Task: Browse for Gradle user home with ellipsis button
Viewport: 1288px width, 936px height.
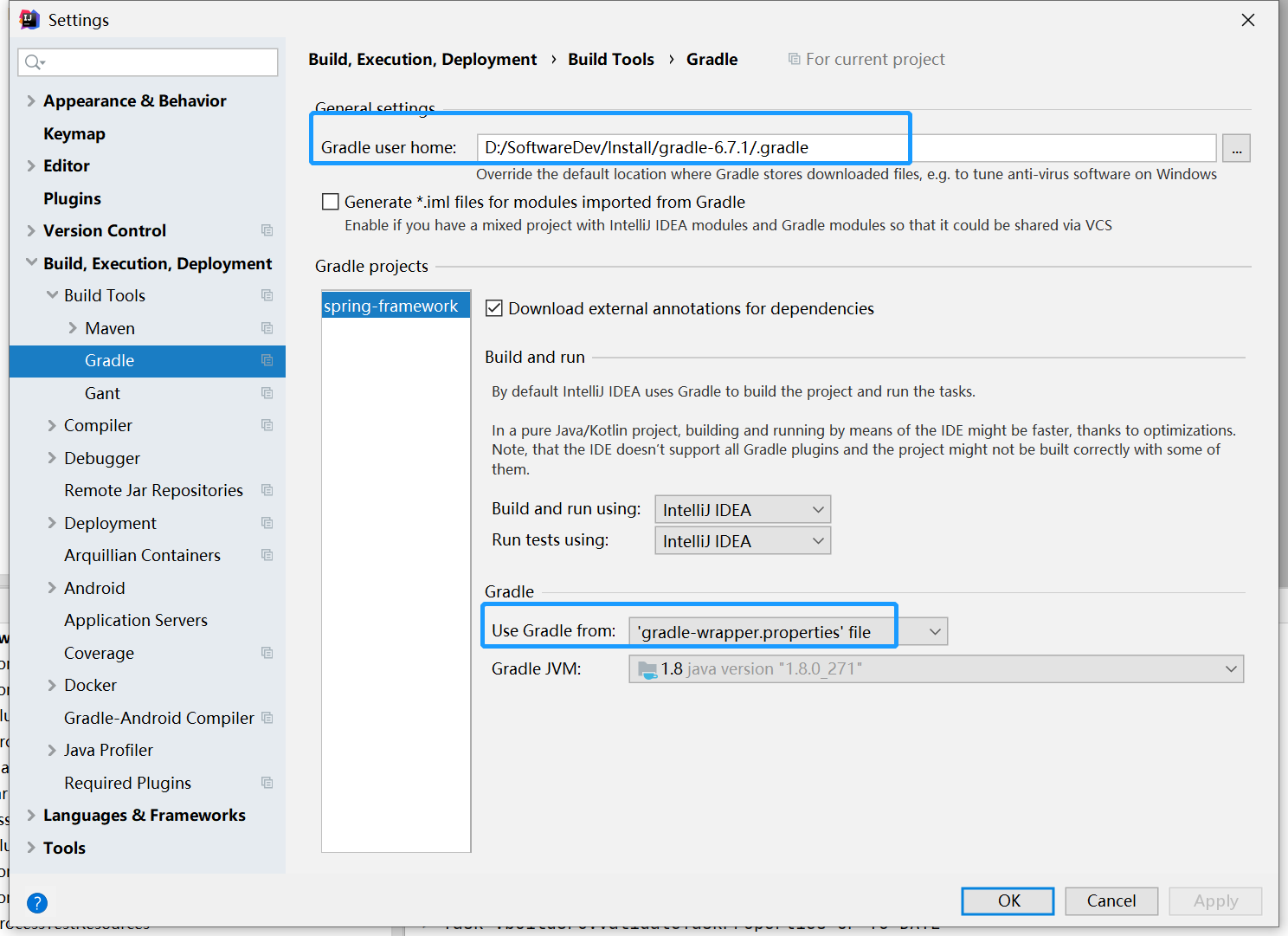Action: [x=1236, y=148]
